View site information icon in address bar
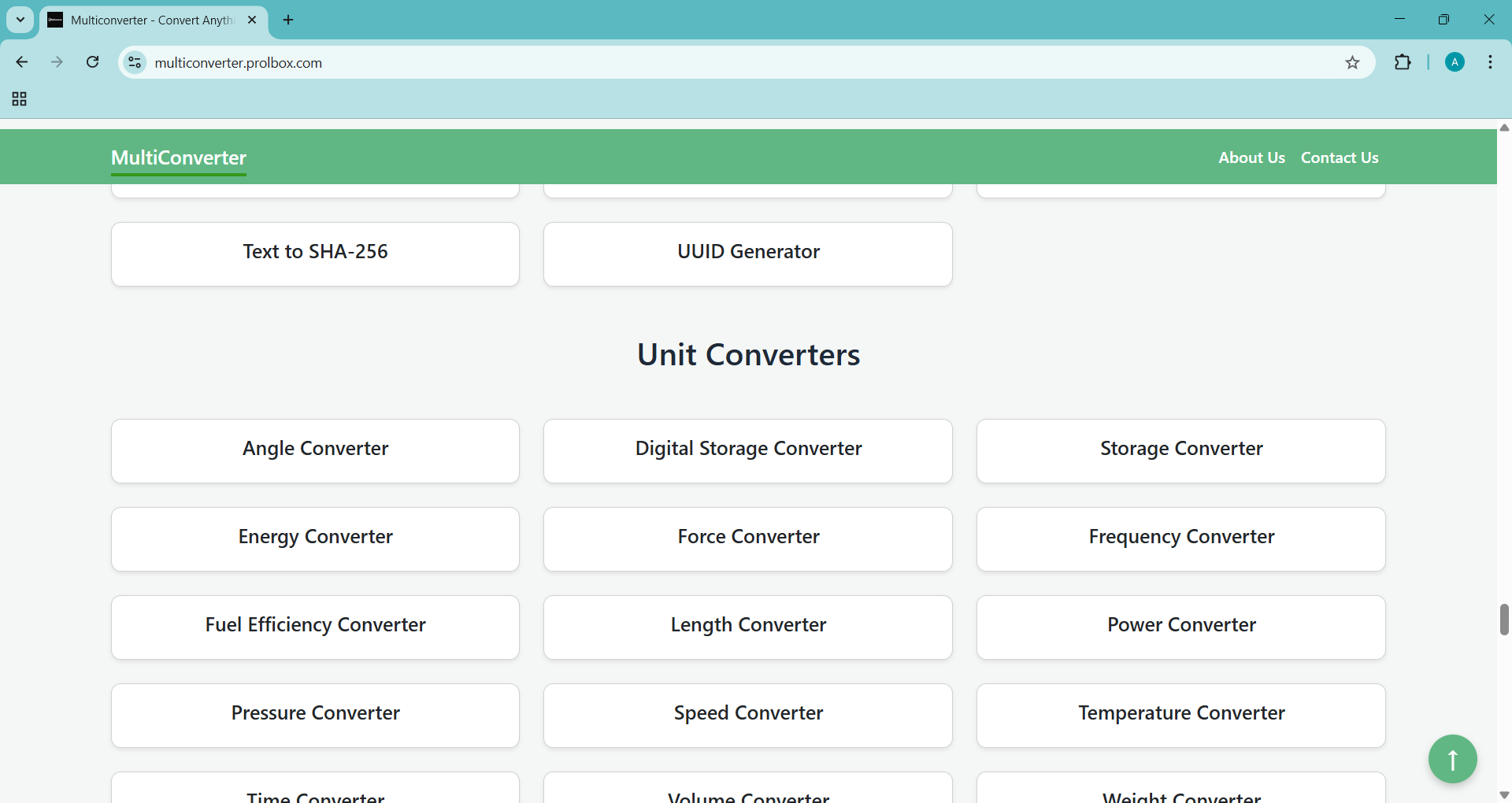Screen dimensions: 1512x803 [135, 62]
